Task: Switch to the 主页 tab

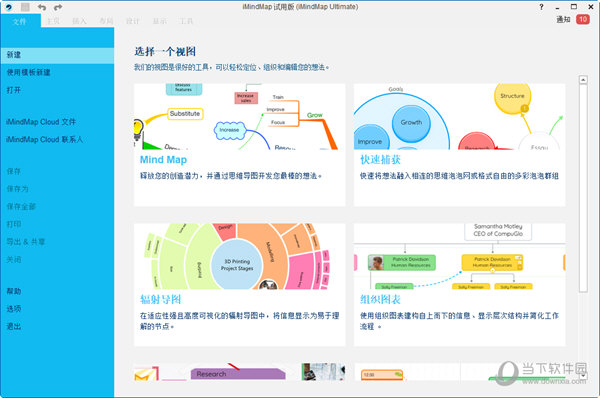Action: coord(53,21)
